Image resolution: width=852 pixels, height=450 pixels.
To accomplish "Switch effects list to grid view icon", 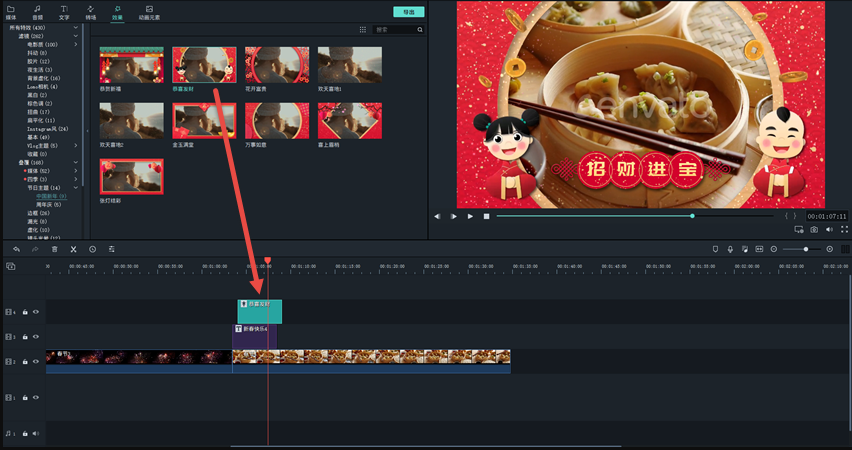I will click(x=363, y=30).
